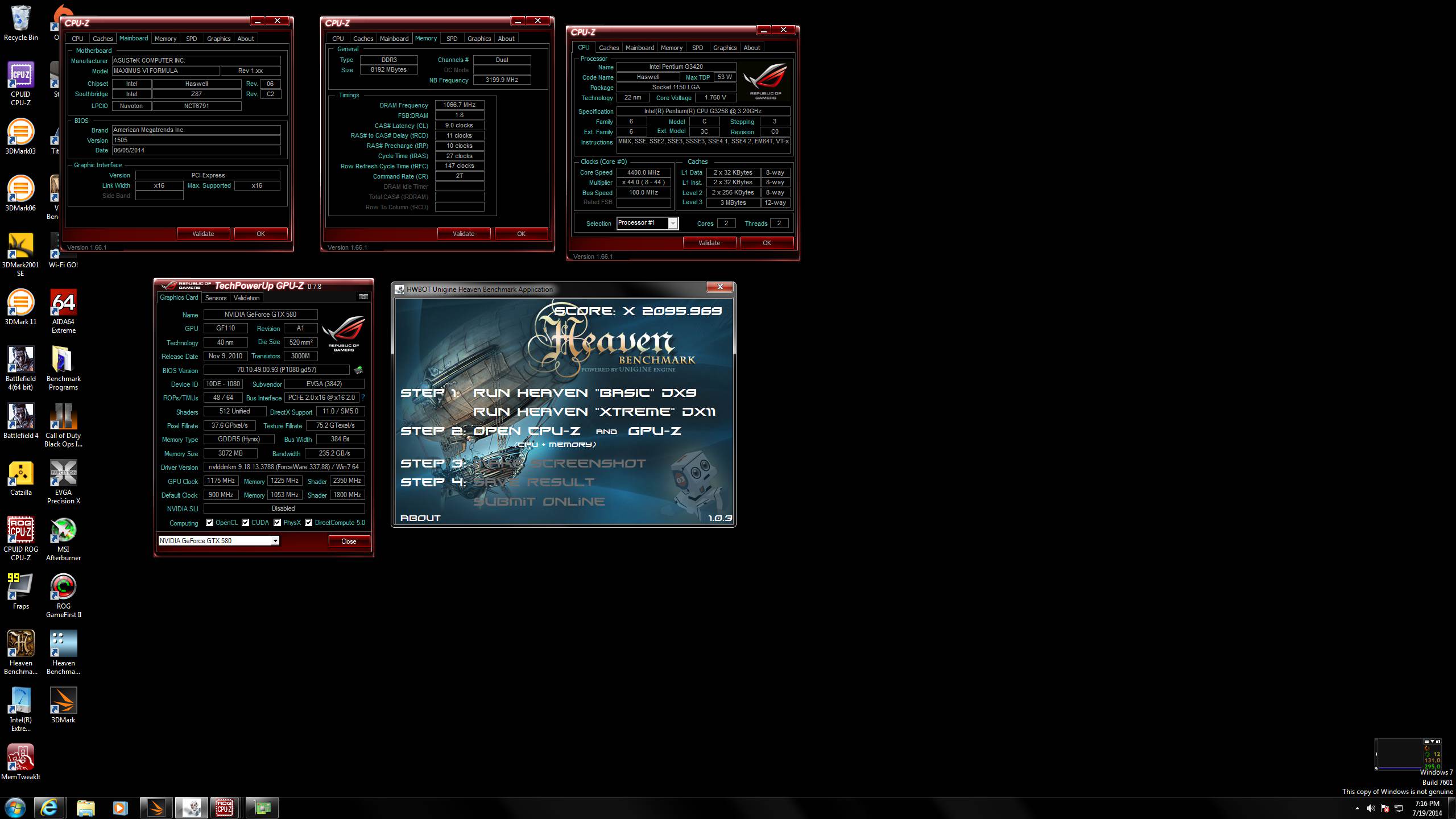Click Save Result in the Heaven app
Image resolution: width=1456 pixels, height=819 pixels.
[533, 482]
